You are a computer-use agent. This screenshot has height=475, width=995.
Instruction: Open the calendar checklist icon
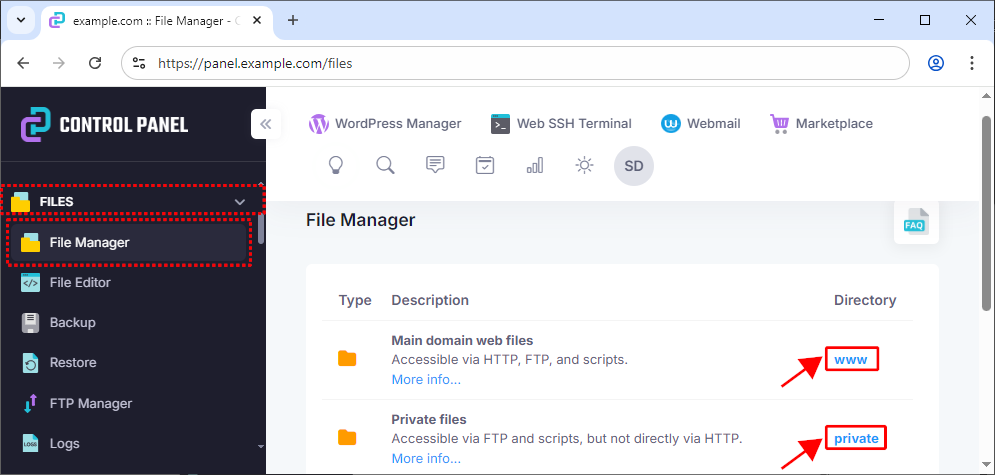[x=485, y=166]
